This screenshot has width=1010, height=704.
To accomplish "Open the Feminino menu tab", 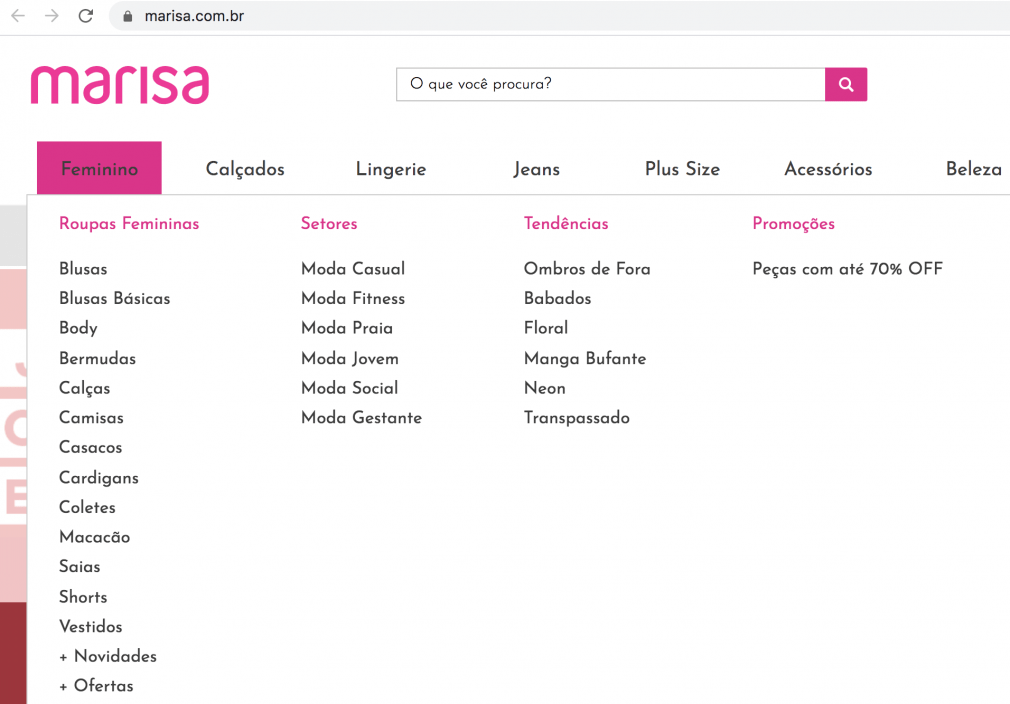I will pyautogui.click(x=99, y=168).
